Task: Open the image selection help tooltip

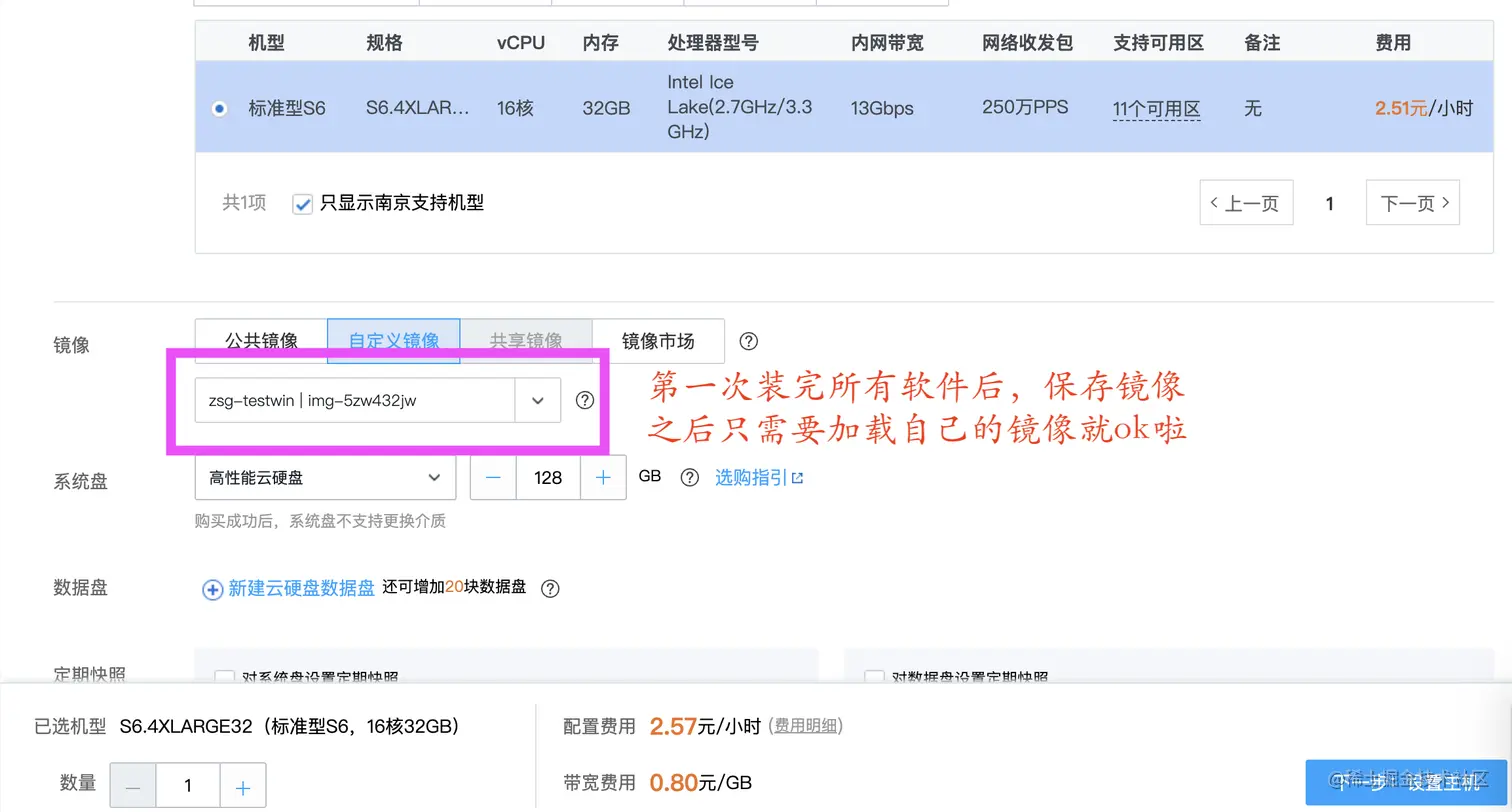Action: pos(584,400)
